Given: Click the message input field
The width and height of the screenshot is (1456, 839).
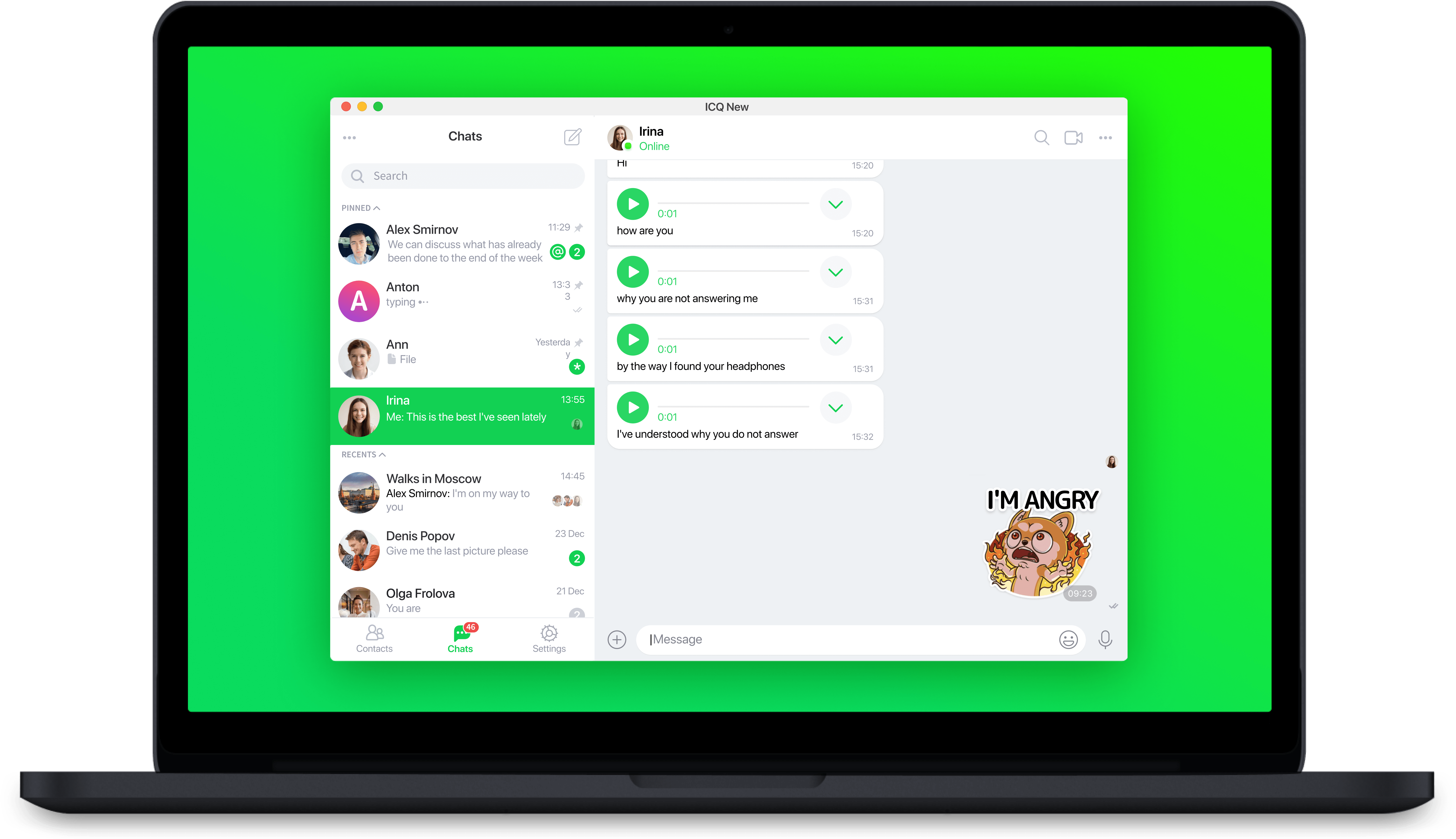Looking at the screenshot, I should coord(855,638).
